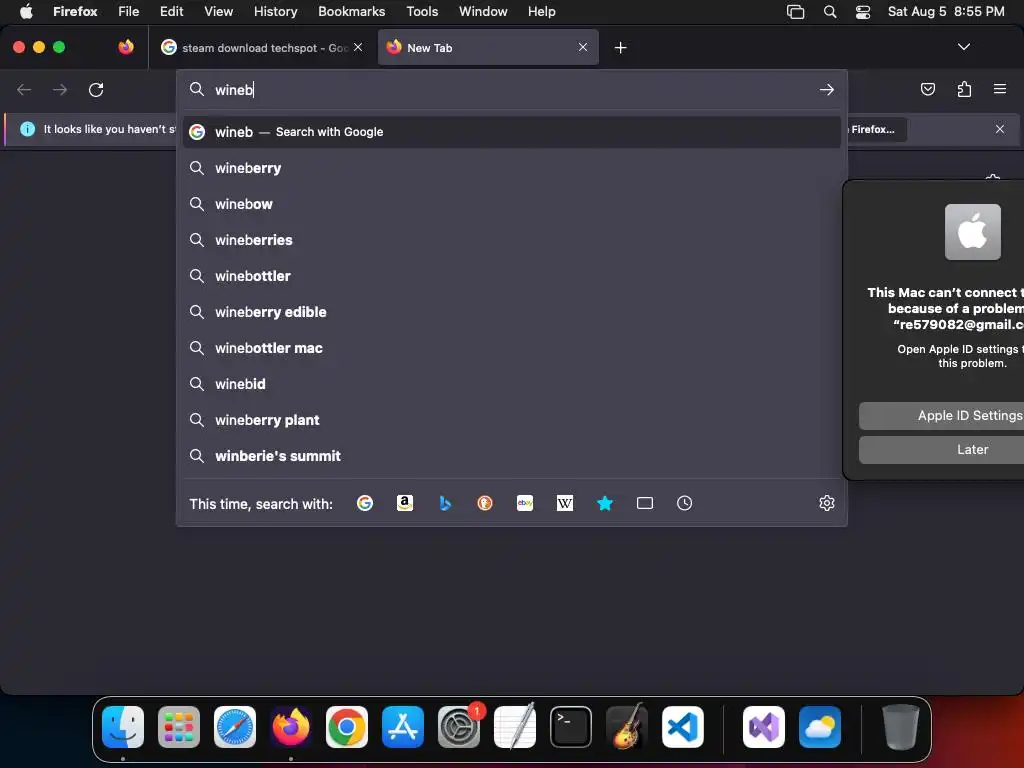Open the Bookmarks menu

pos(351,11)
